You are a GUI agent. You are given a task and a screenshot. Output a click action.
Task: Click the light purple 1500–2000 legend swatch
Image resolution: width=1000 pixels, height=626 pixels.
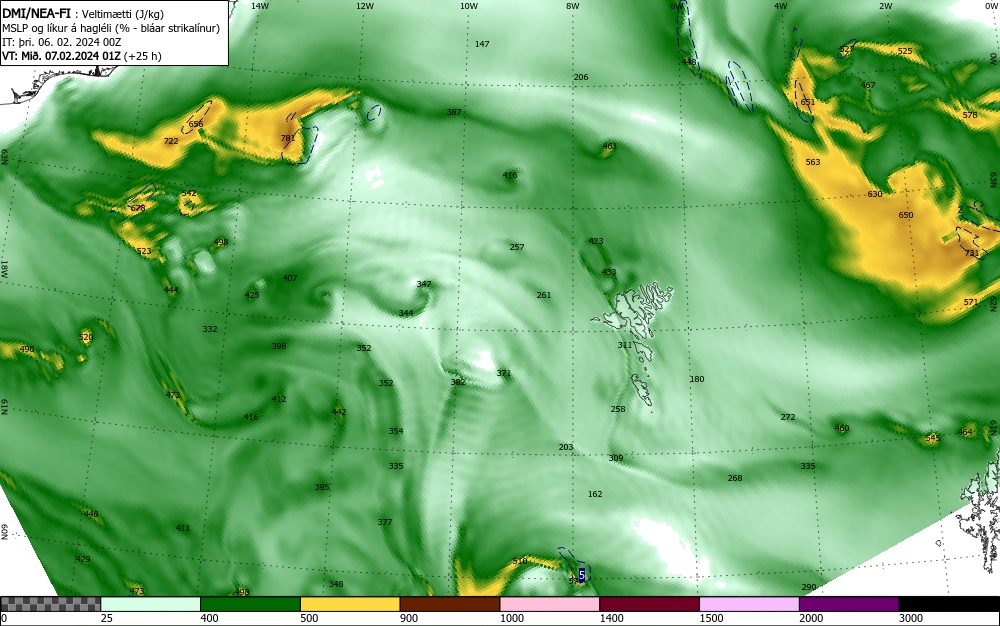pos(749,604)
